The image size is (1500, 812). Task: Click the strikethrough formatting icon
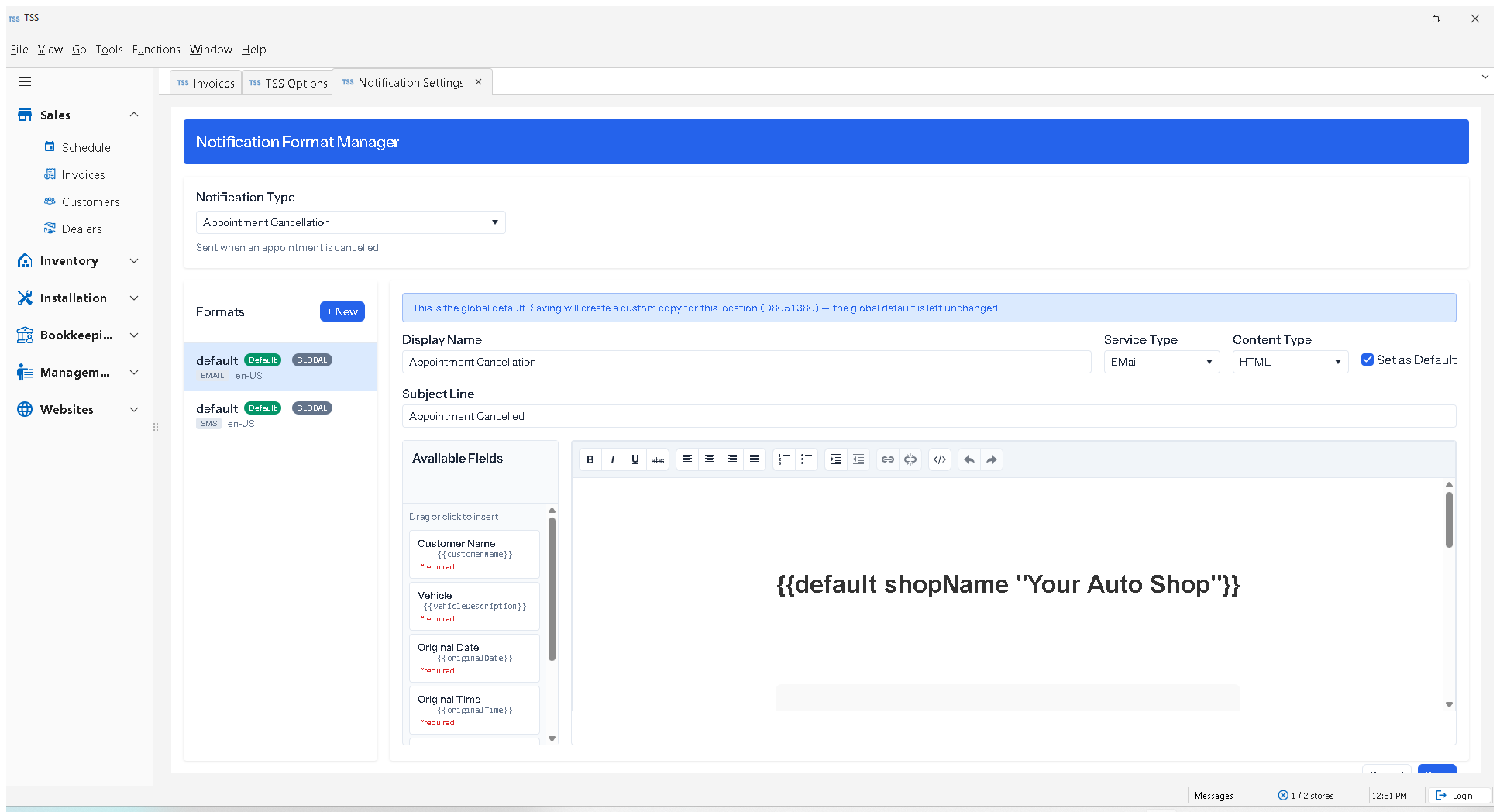click(657, 459)
